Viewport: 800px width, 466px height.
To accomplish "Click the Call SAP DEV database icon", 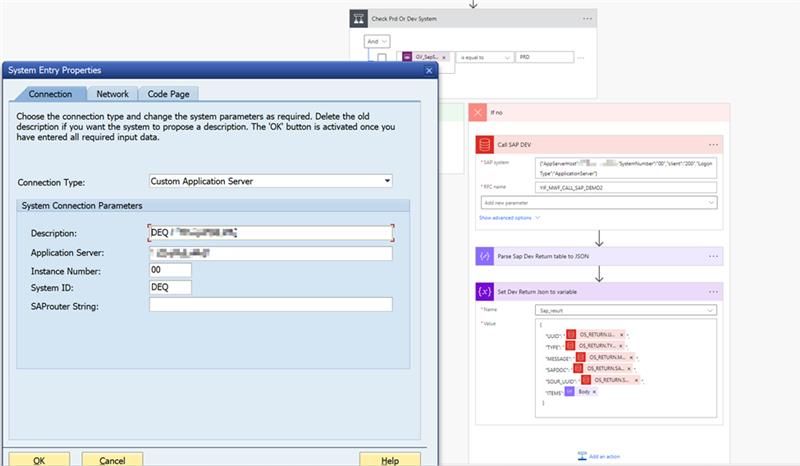I will point(485,145).
